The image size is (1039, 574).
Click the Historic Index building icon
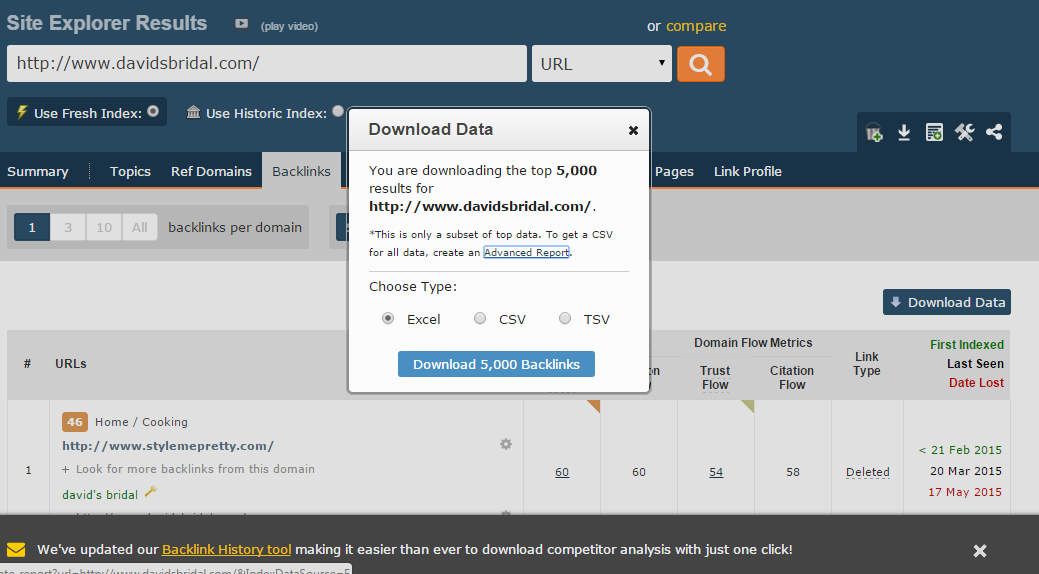pos(193,112)
